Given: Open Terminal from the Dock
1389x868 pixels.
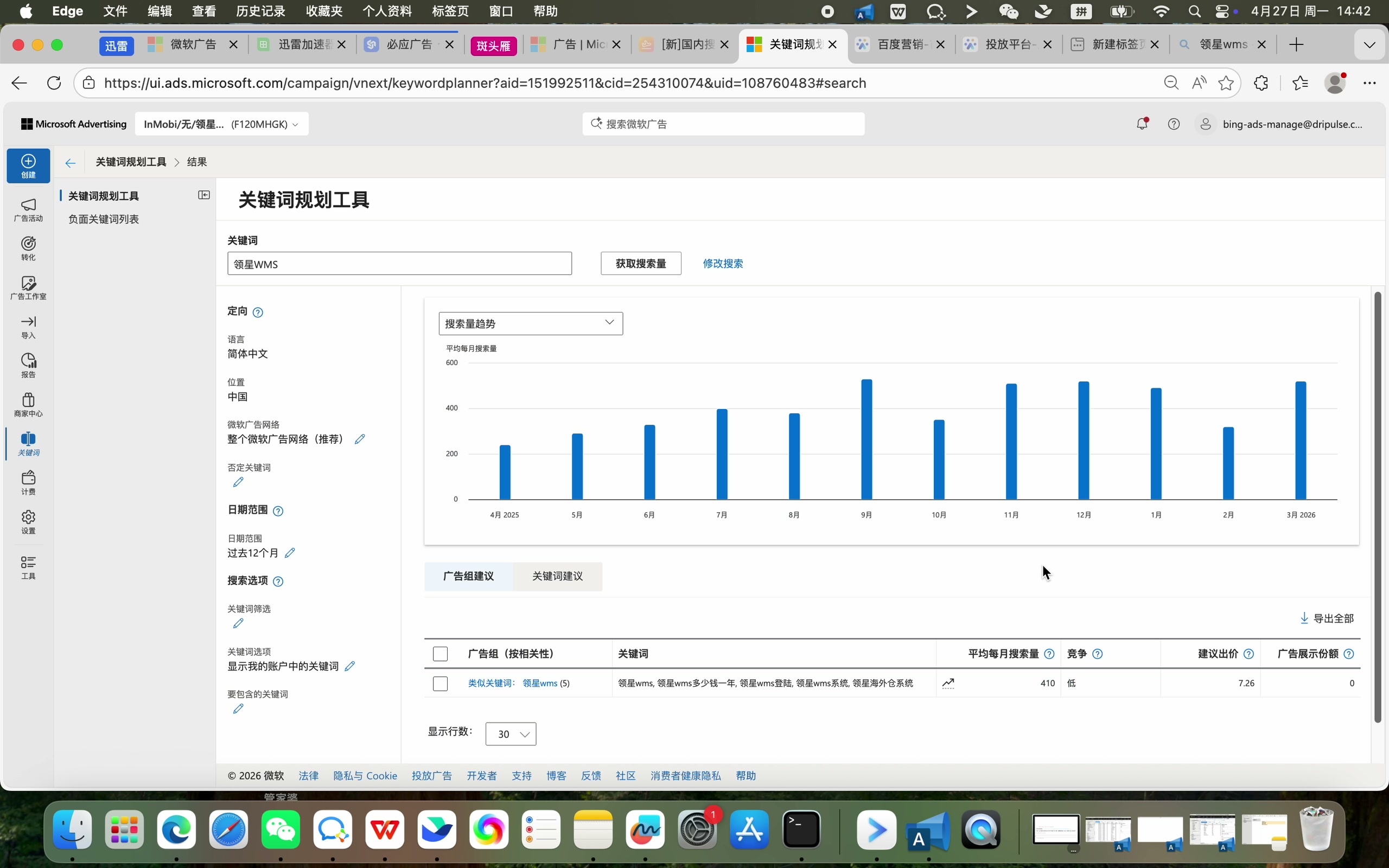Looking at the screenshot, I should 801,829.
